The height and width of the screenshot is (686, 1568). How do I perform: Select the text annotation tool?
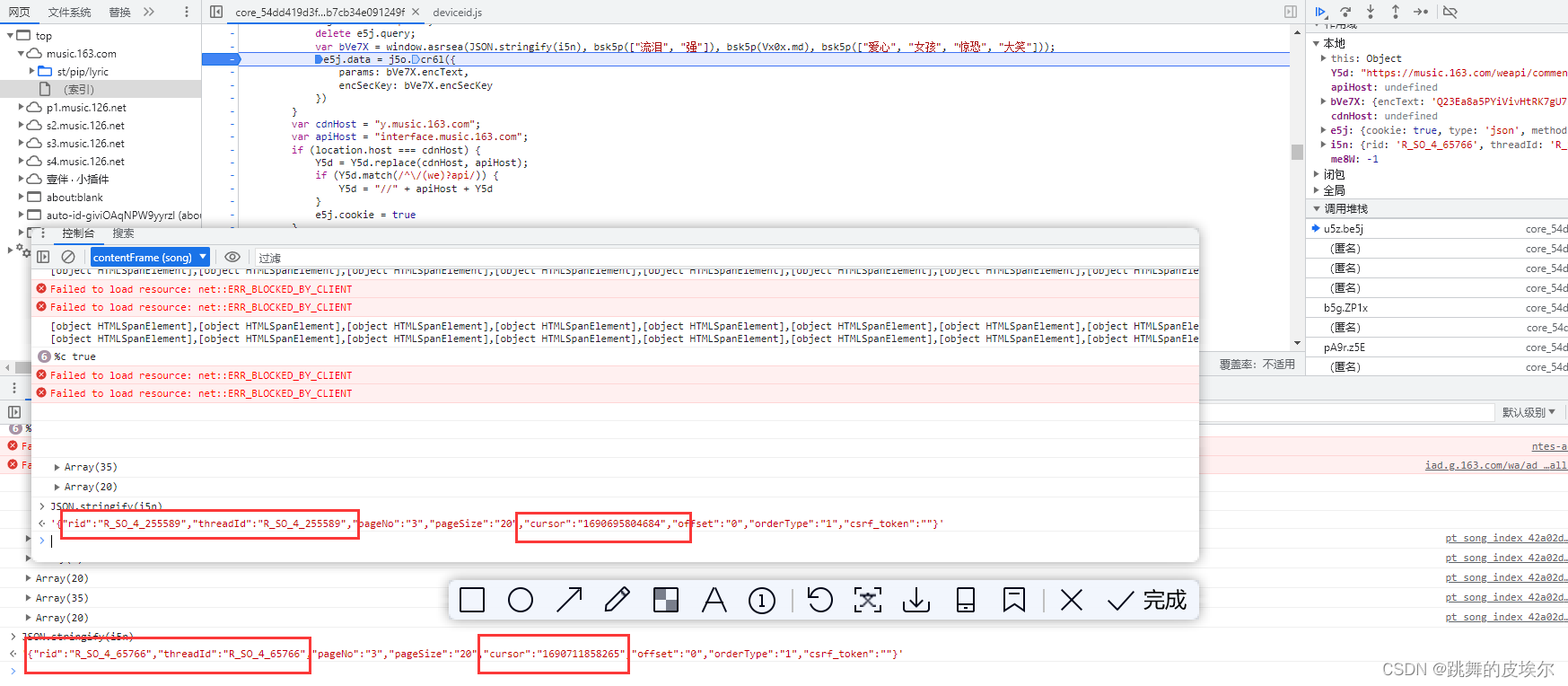click(714, 600)
